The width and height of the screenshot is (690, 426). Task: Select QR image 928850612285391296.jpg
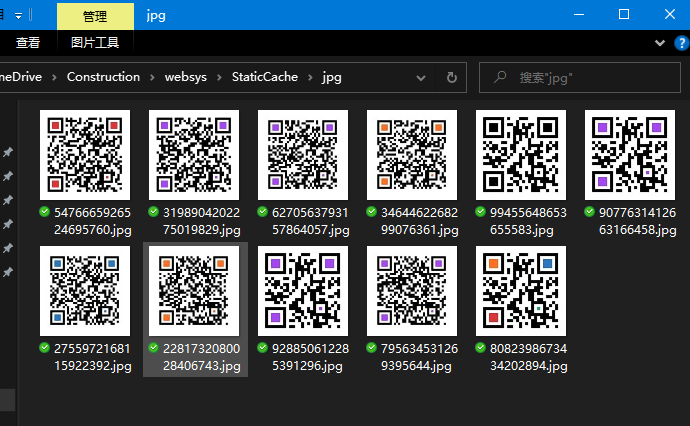(x=303, y=291)
